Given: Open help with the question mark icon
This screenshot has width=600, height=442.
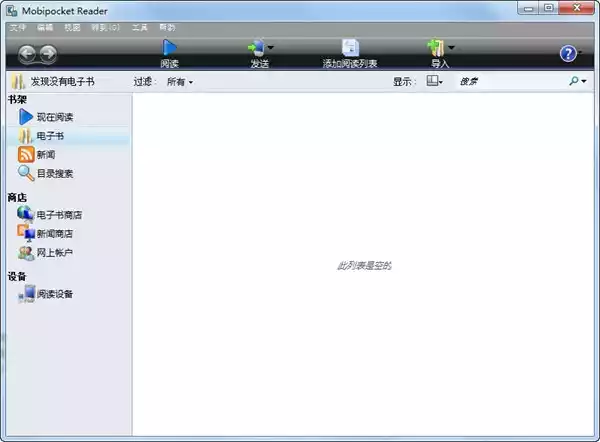Looking at the screenshot, I should [568, 53].
